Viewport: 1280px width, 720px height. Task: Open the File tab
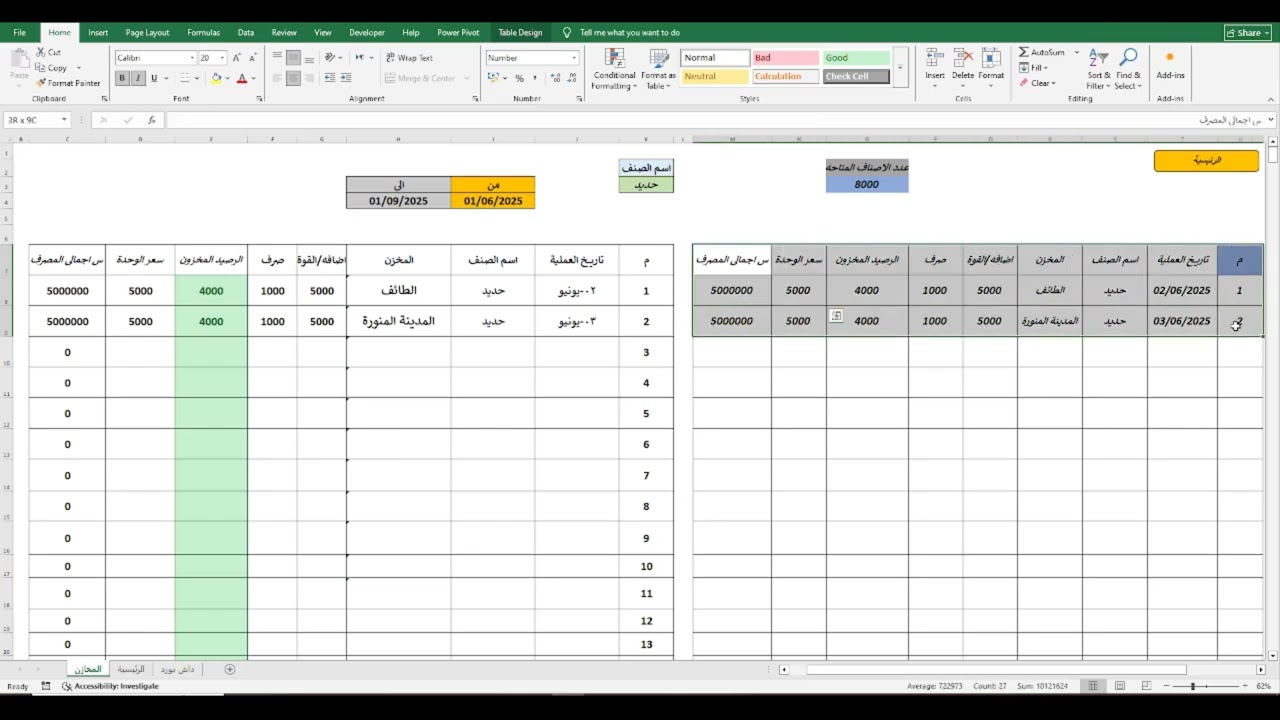pos(19,32)
